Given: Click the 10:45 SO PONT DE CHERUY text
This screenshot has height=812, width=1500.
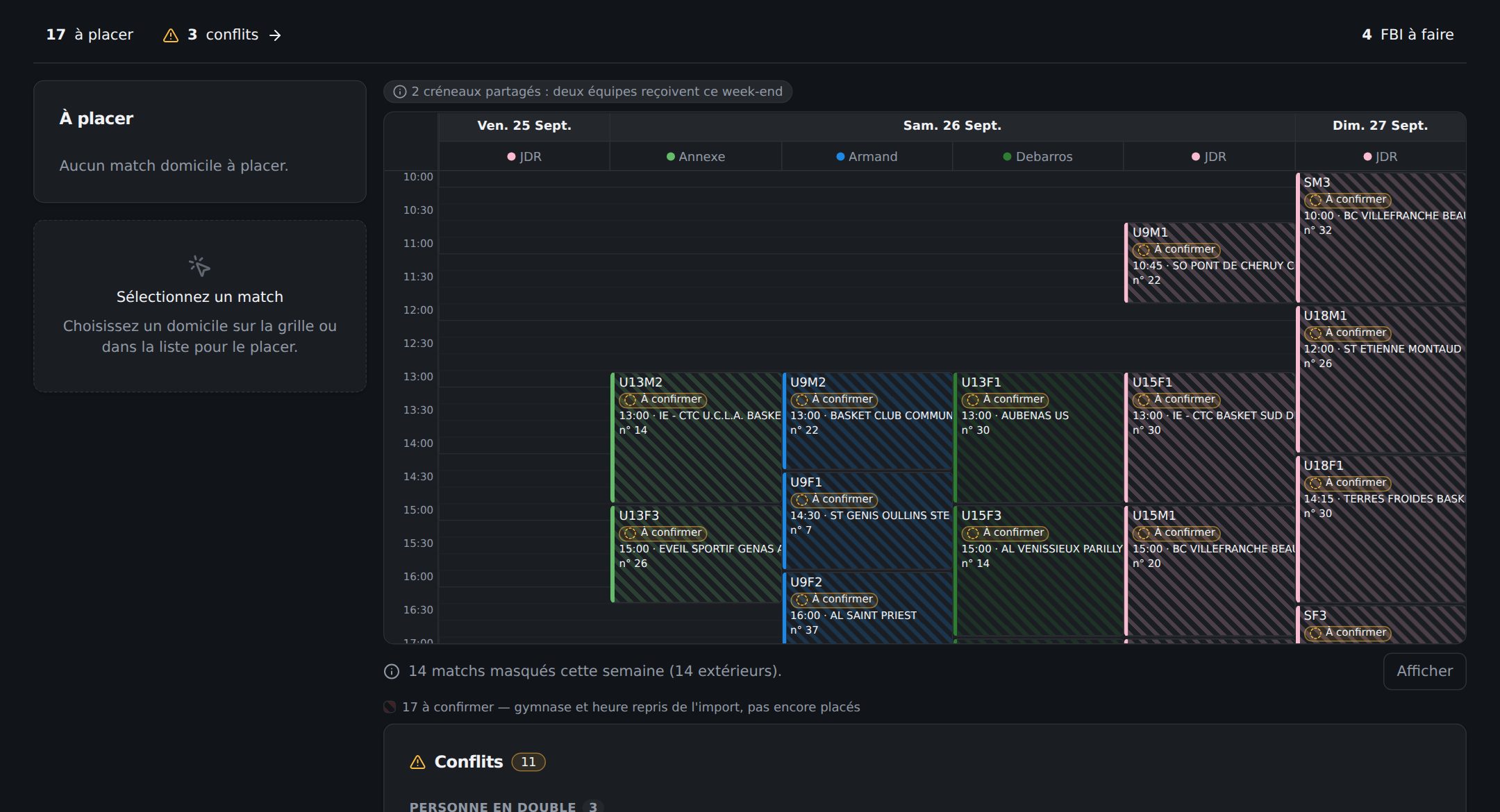Looking at the screenshot, I should pyautogui.click(x=1213, y=266).
